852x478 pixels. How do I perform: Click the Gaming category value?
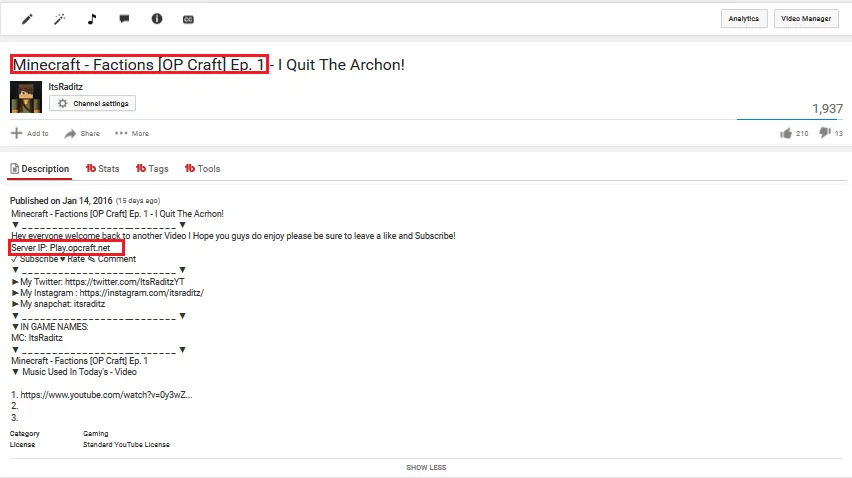[96, 433]
